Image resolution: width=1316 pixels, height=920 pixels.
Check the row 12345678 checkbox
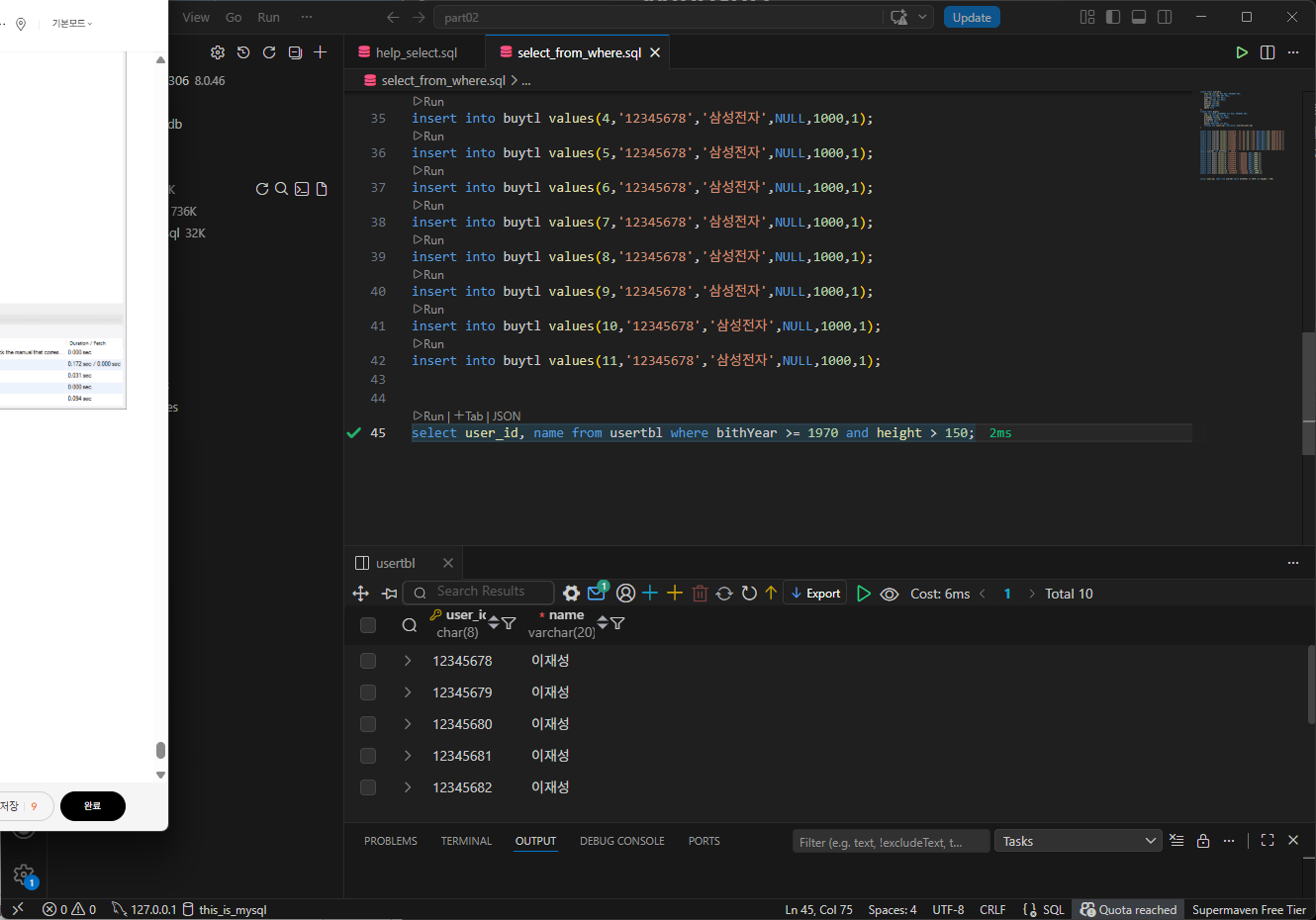(368, 661)
